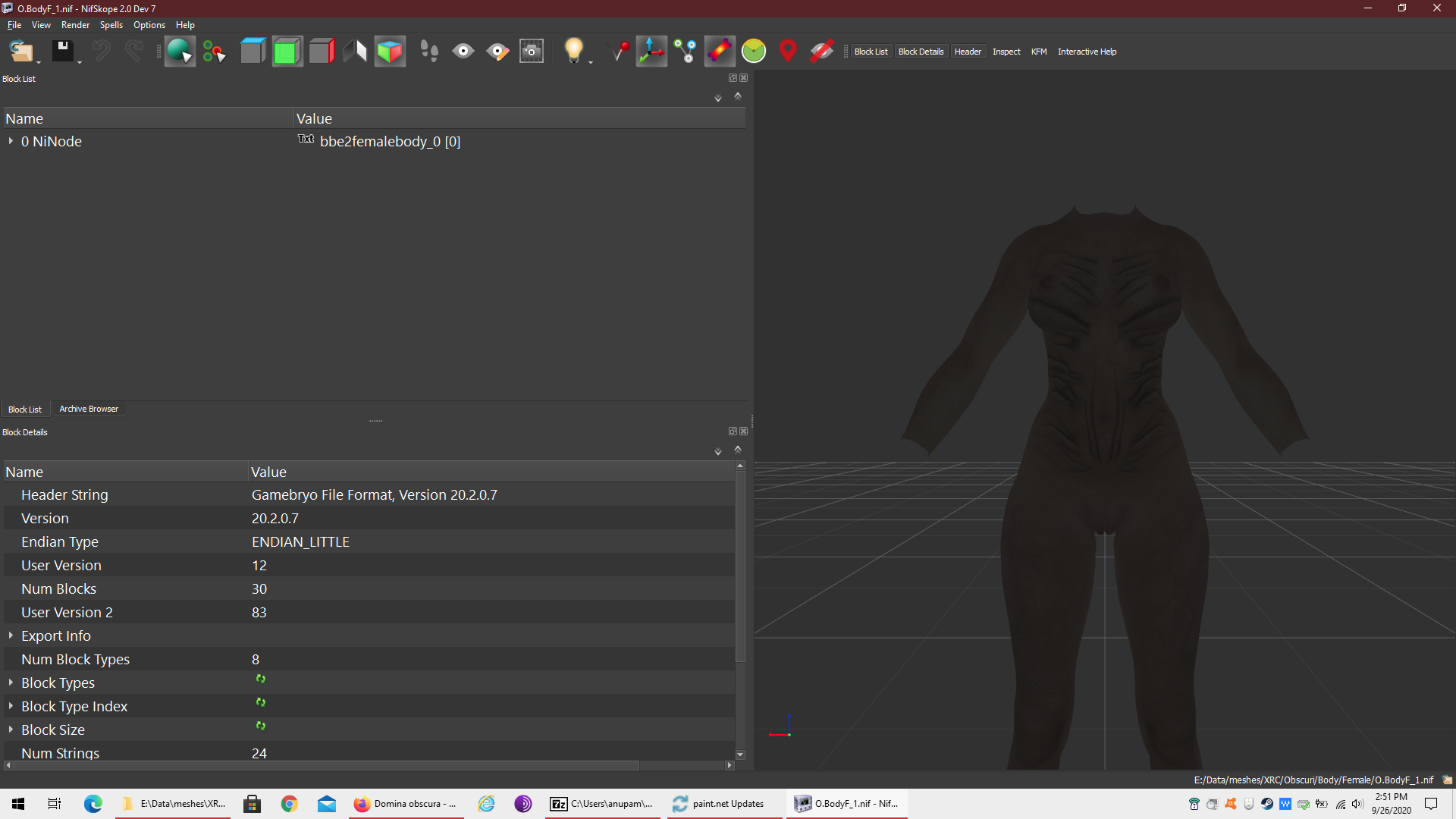Enable perspective view colored cube
1456x819 pixels.
point(390,52)
